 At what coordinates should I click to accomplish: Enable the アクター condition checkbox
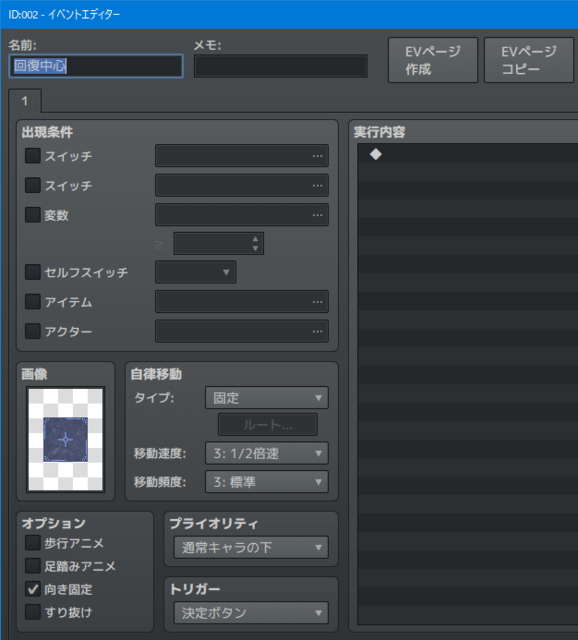(x=33, y=331)
